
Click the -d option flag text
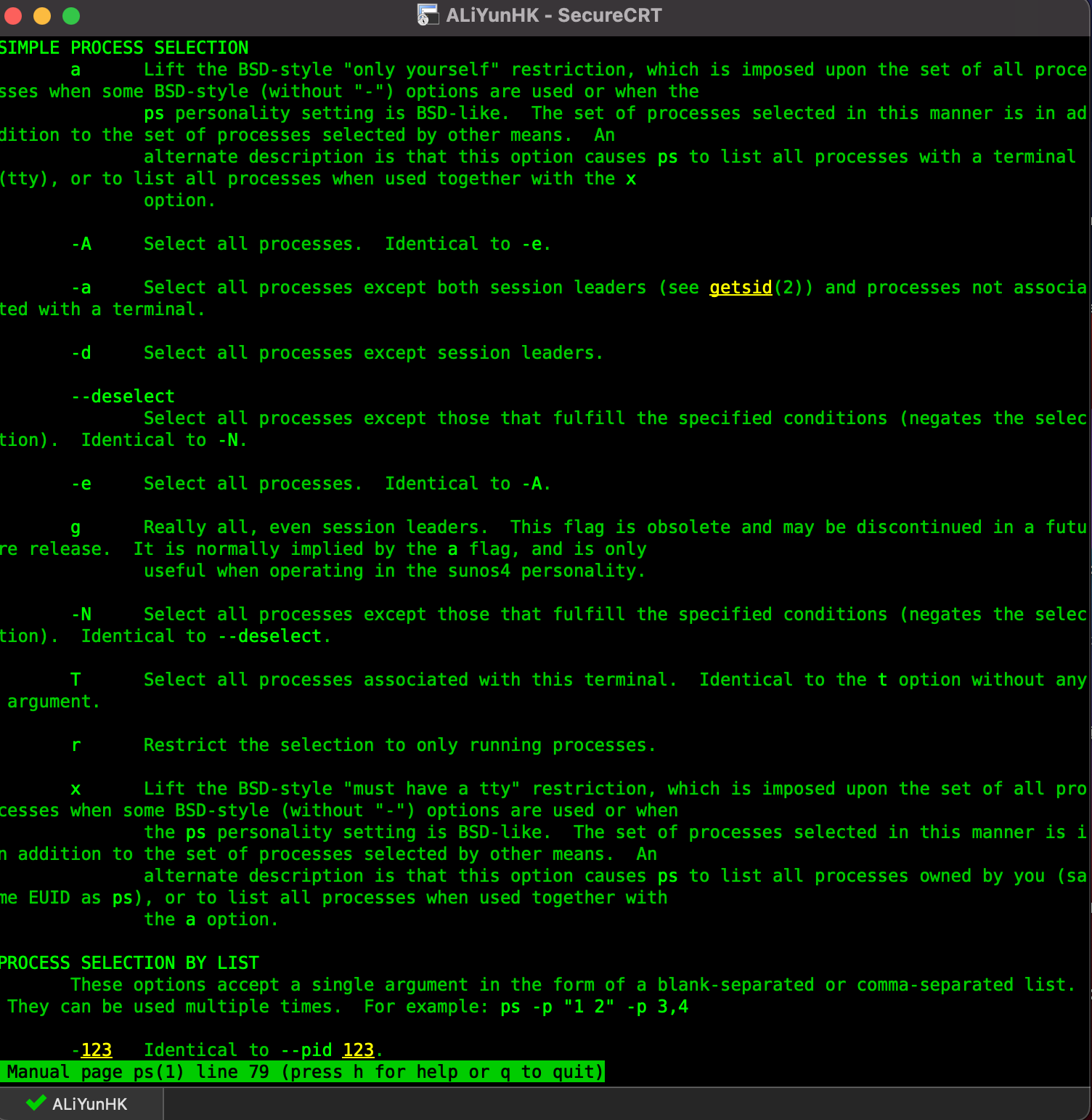pos(81,353)
